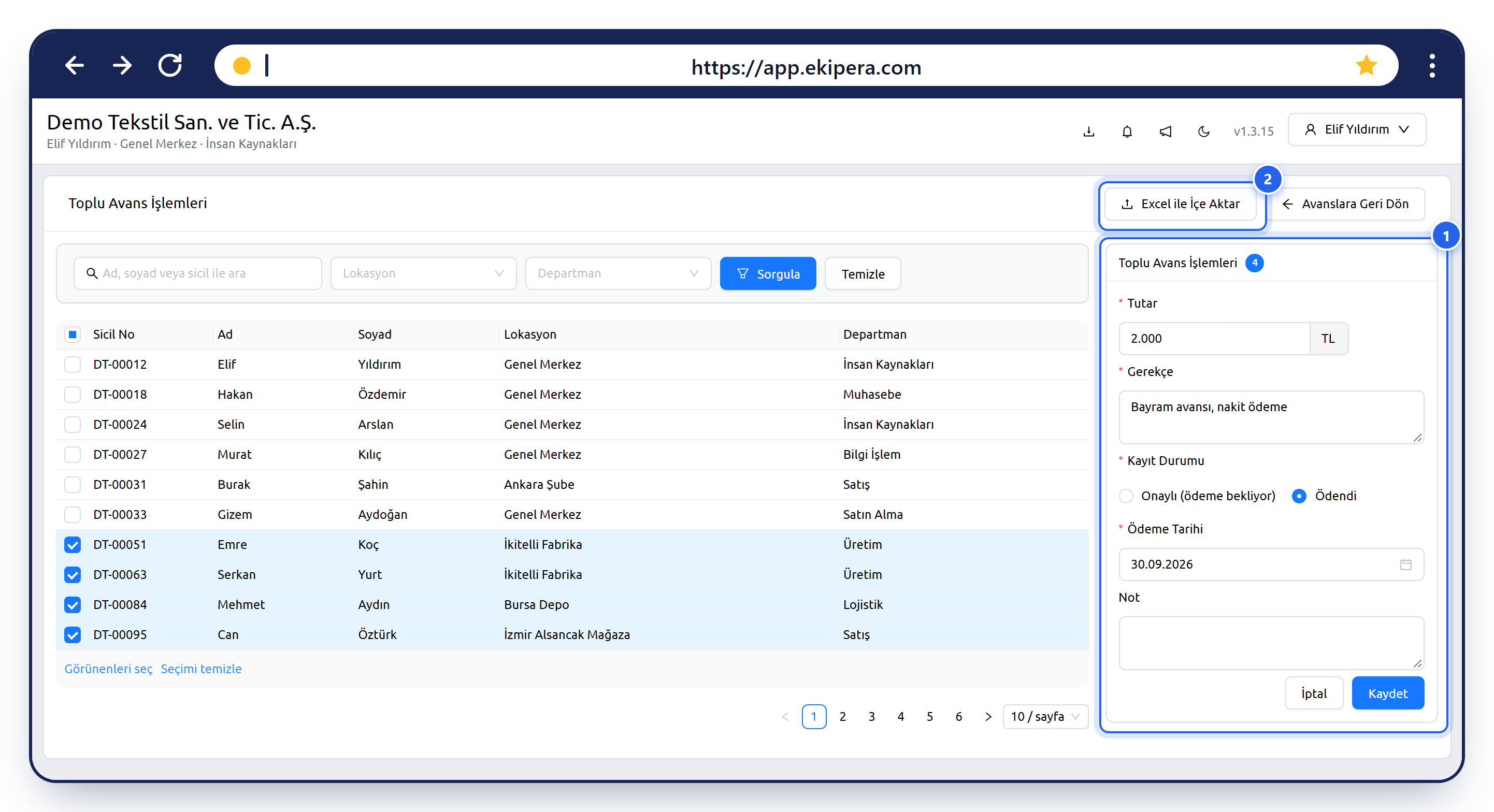Open the browser three-dot menu
Image resolution: width=1494 pixels, height=812 pixels.
coord(1432,65)
